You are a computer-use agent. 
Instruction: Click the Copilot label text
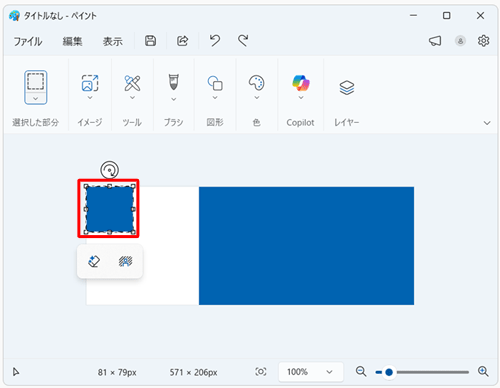point(300,123)
